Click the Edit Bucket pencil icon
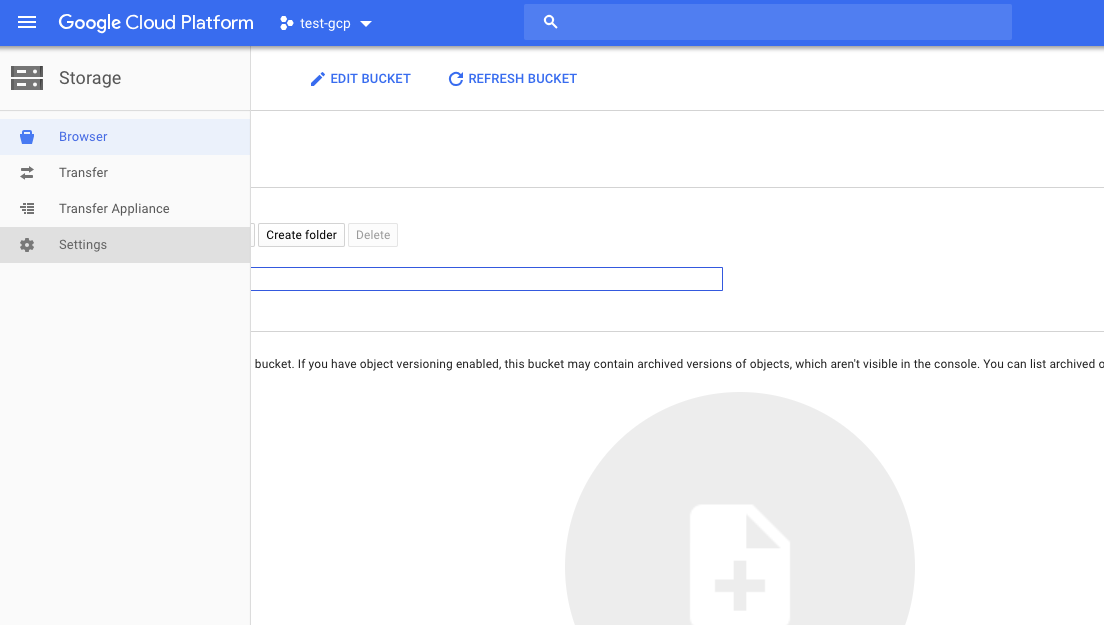This screenshot has width=1104, height=625. [x=318, y=79]
